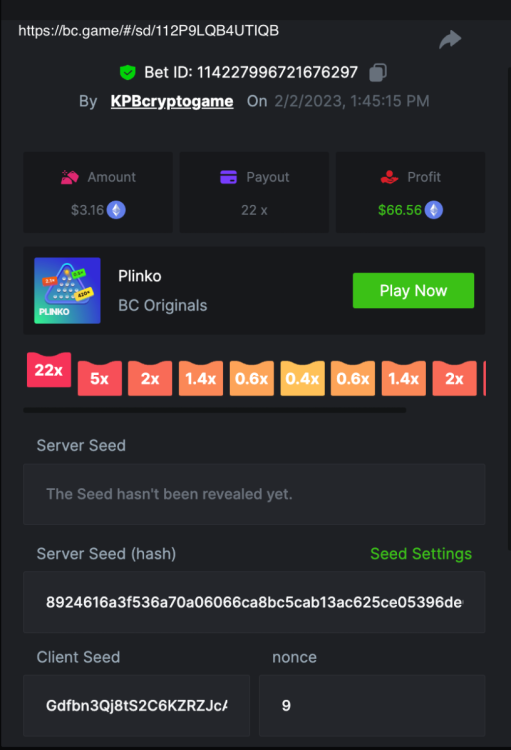This screenshot has width=511, height=750.
Task: Click the Client Seed field
Action: click(136, 706)
